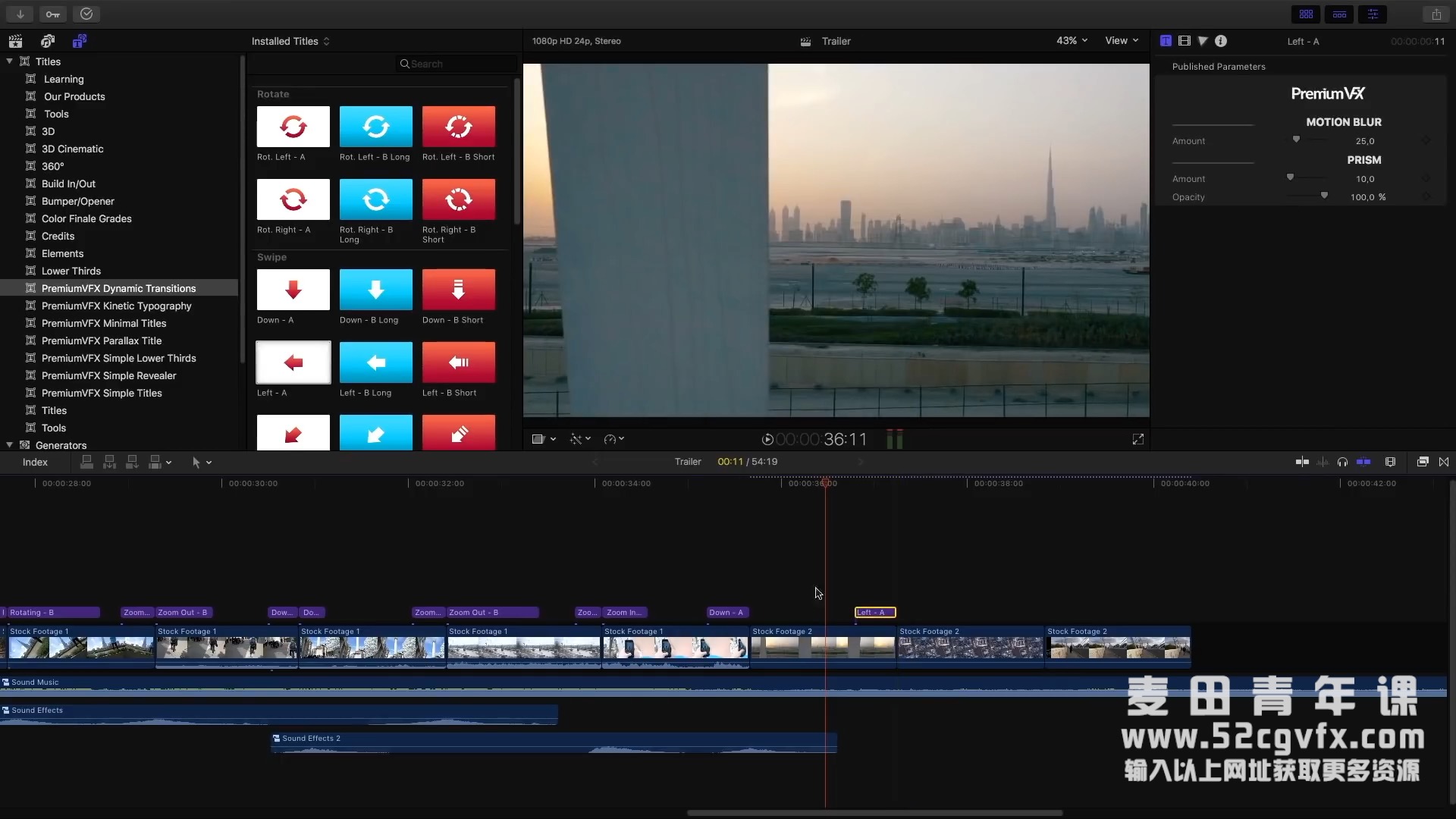This screenshot has height=819, width=1456.
Task: Show Background Tasks checkmark icon
Action: [86, 14]
